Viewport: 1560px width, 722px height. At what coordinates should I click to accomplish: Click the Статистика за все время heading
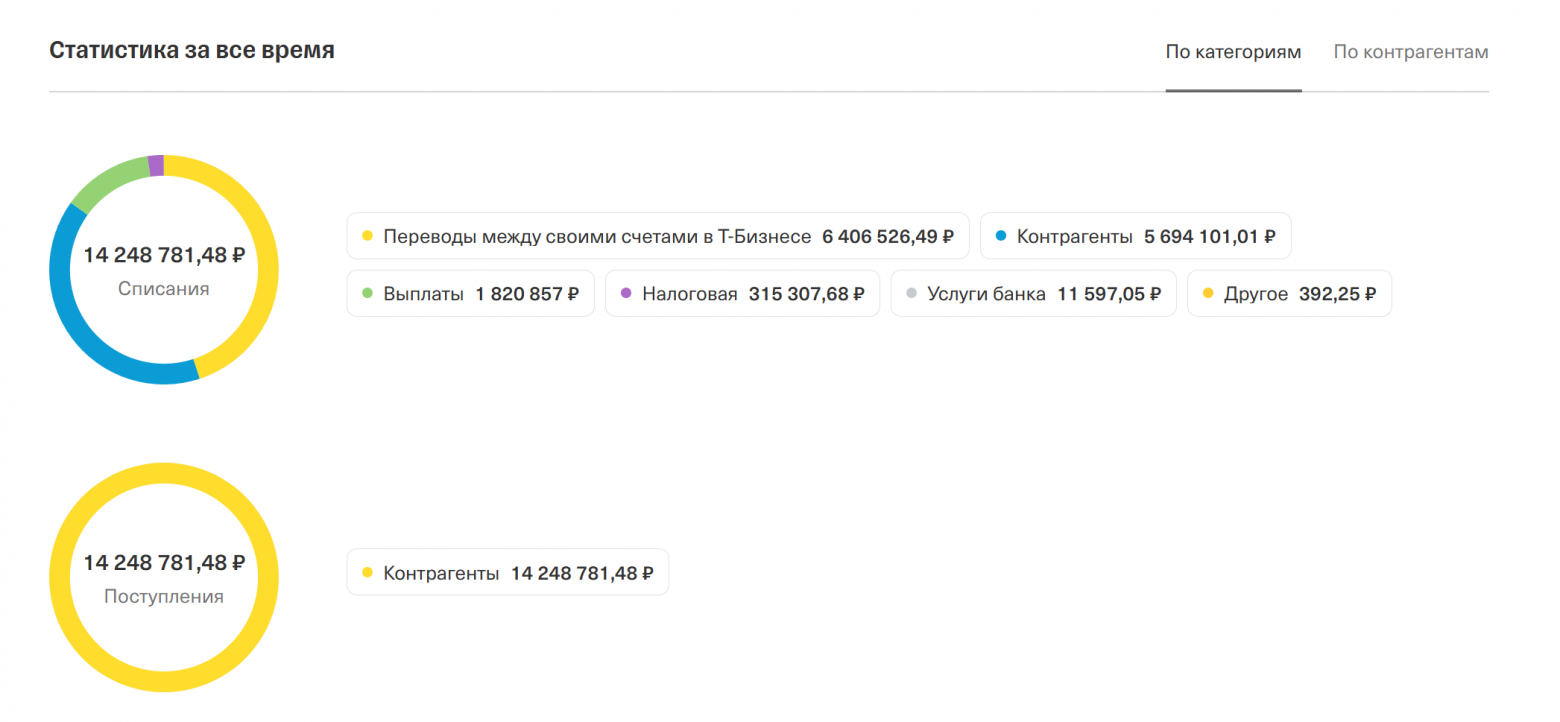192,51
